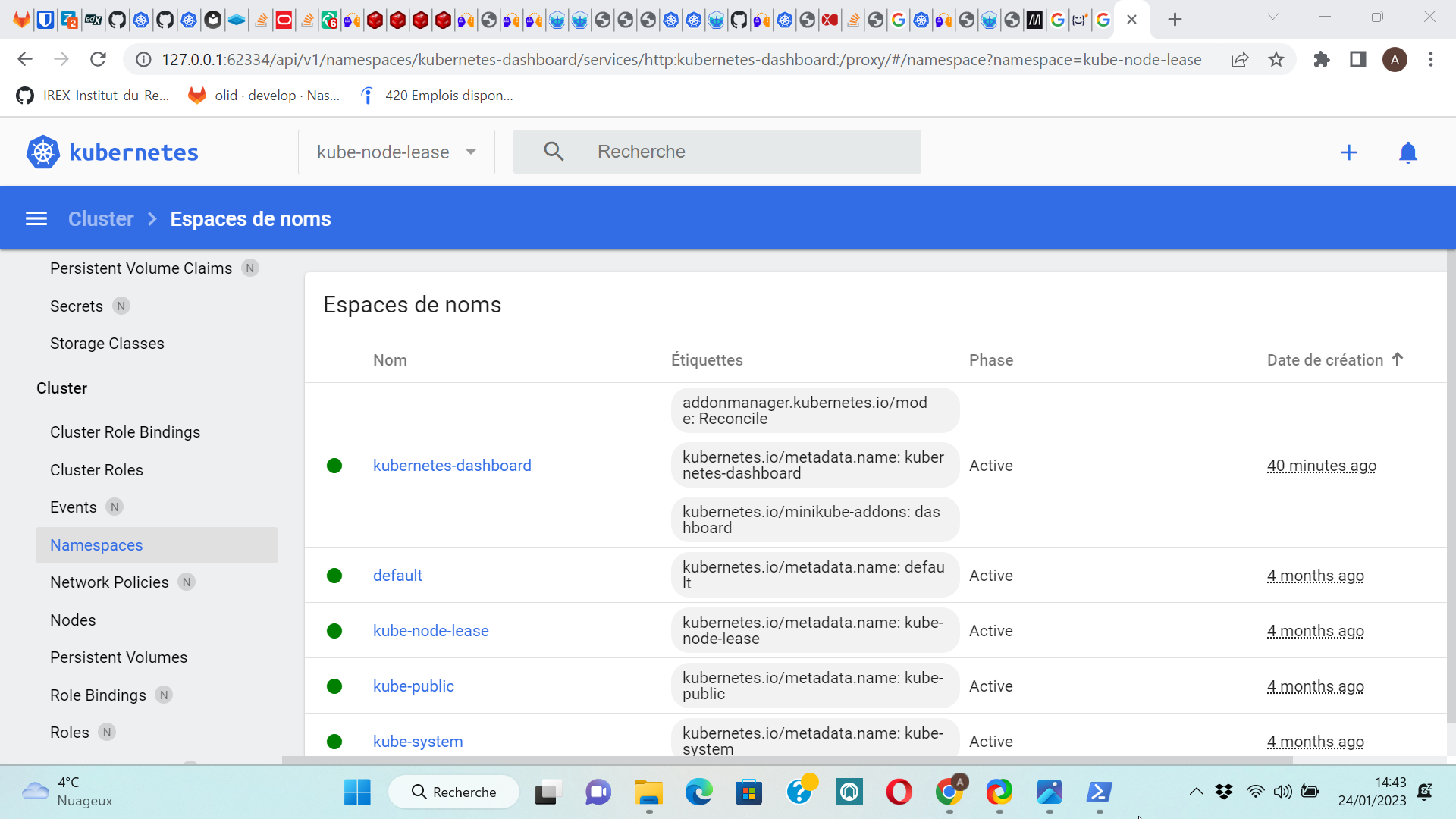Viewport: 1456px width, 819px height.
Task: Select Cluster Roles in sidebar
Action: point(96,470)
